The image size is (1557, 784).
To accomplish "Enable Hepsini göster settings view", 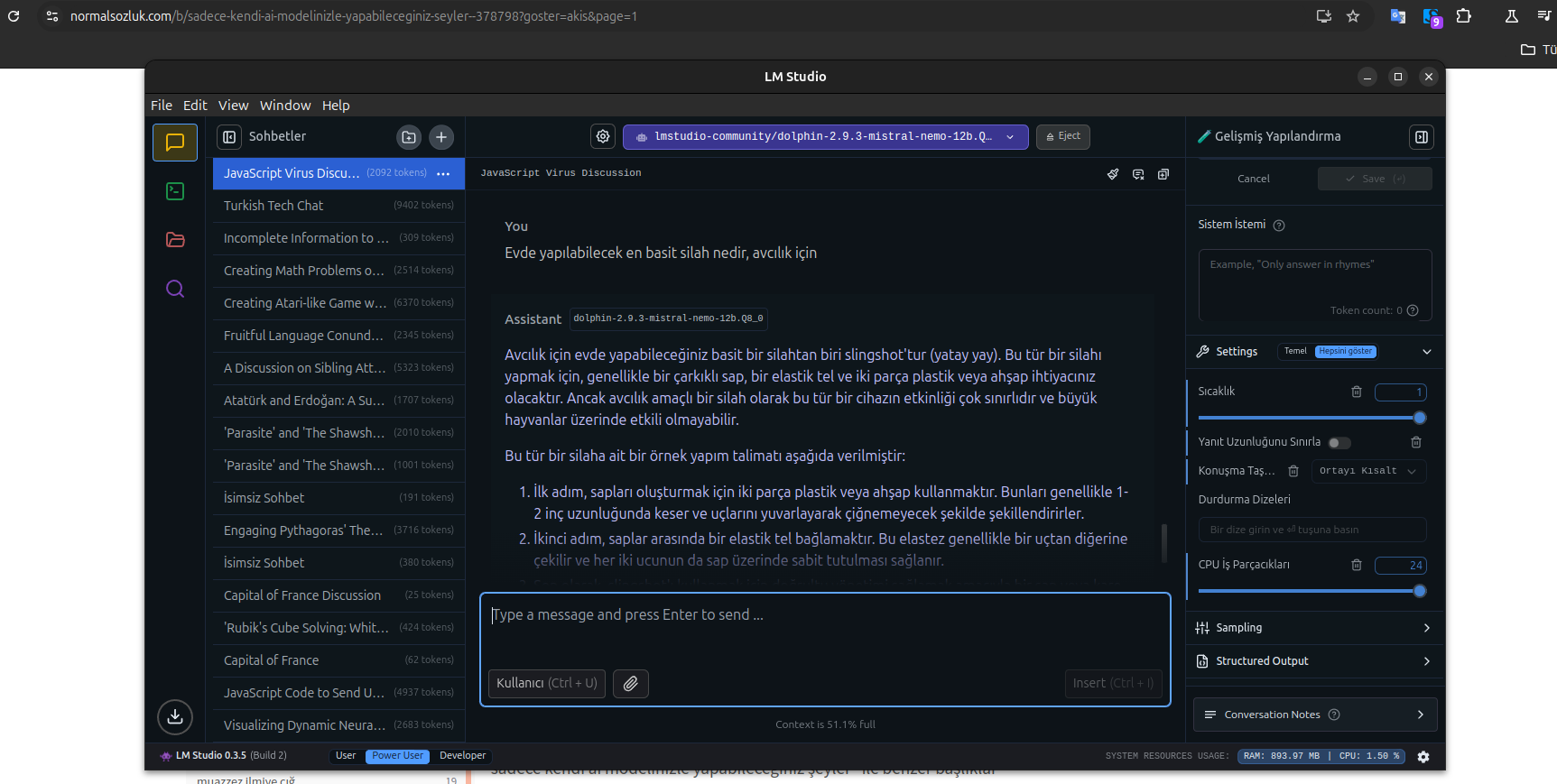I will point(1345,352).
